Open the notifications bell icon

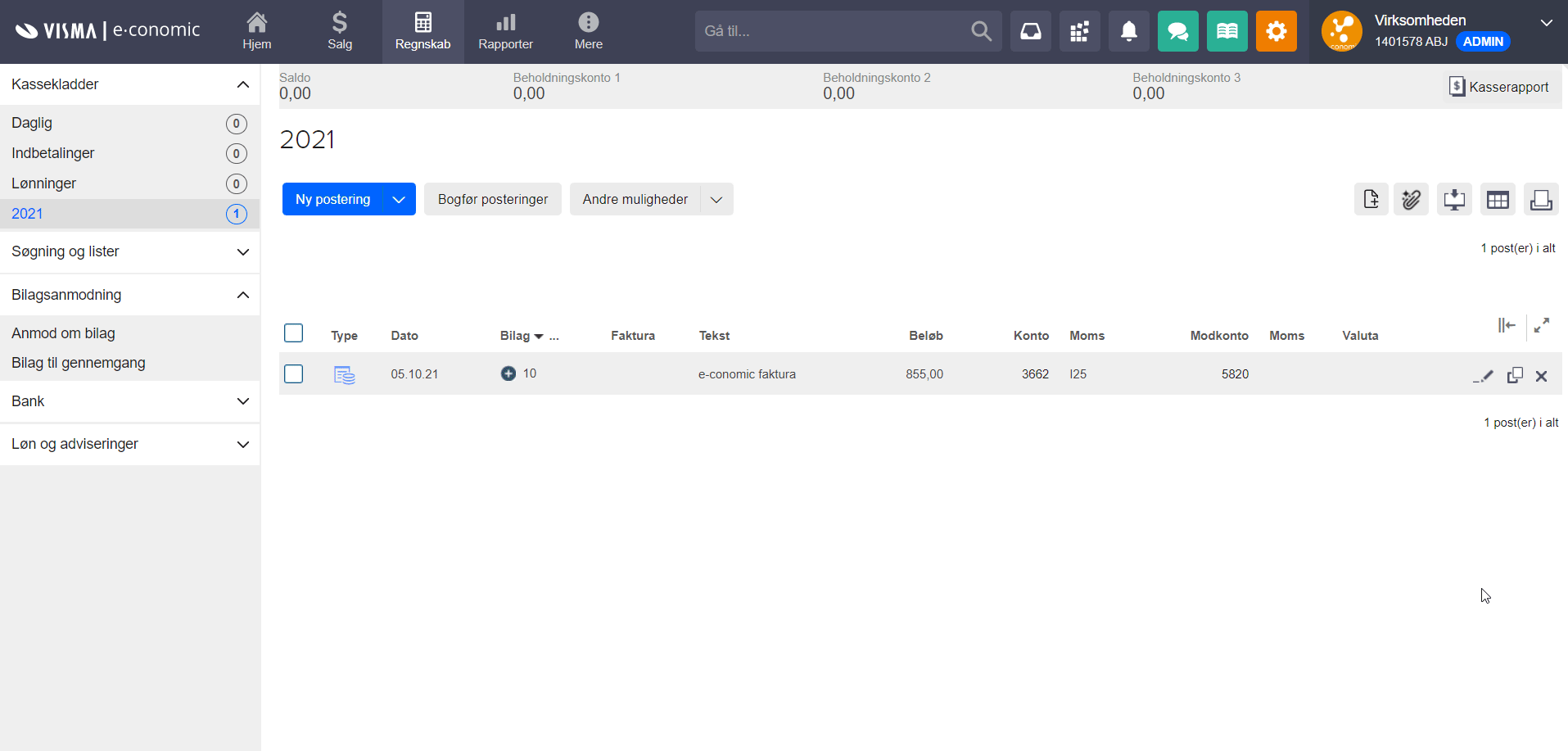point(1128,31)
